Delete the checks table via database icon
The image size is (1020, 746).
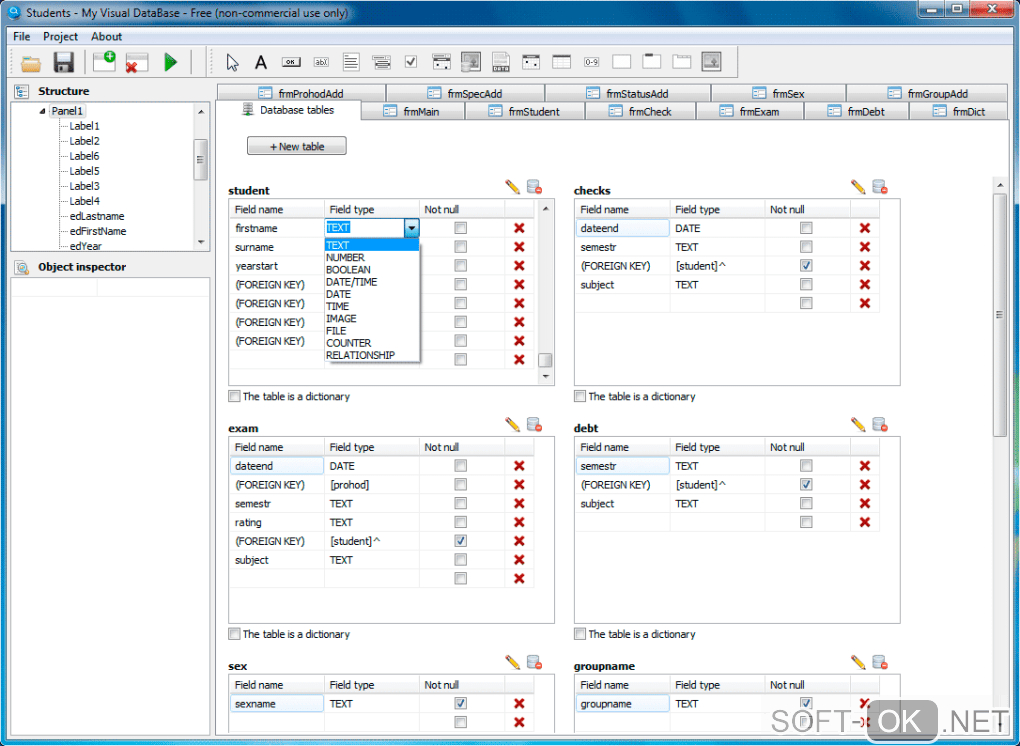[880, 187]
